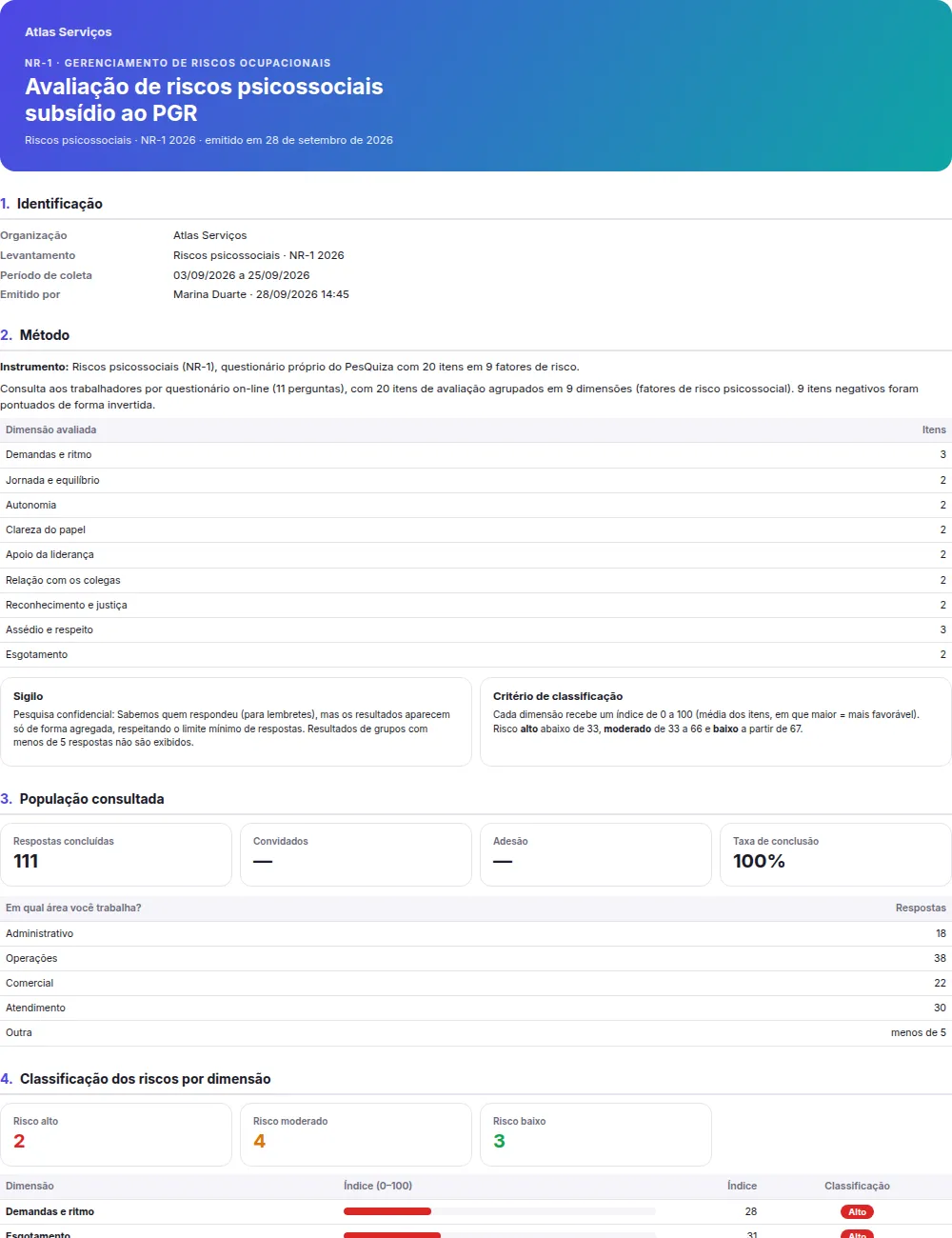Click the 'Convidados' stat card
Image resolution: width=952 pixels, height=1238 pixels.
tap(356, 854)
